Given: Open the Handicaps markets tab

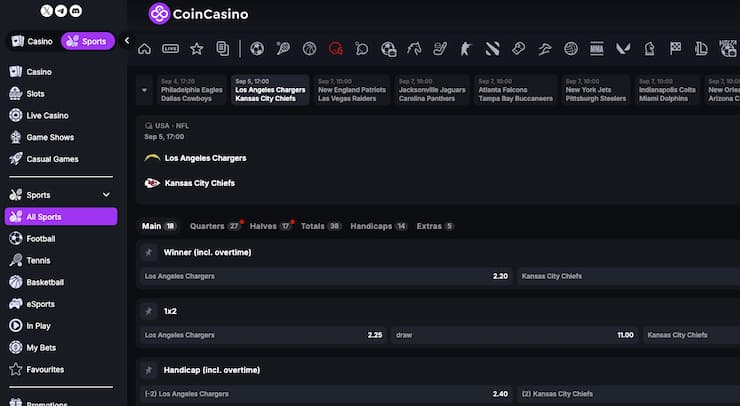Looking at the screenshot, I should pos(378,226).
